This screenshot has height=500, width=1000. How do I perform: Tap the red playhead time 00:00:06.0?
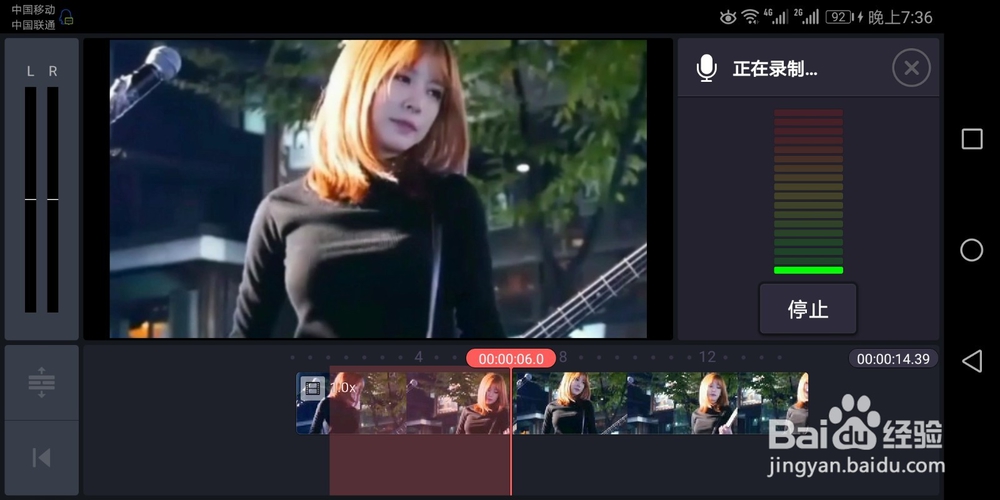[x=511, y=358]
